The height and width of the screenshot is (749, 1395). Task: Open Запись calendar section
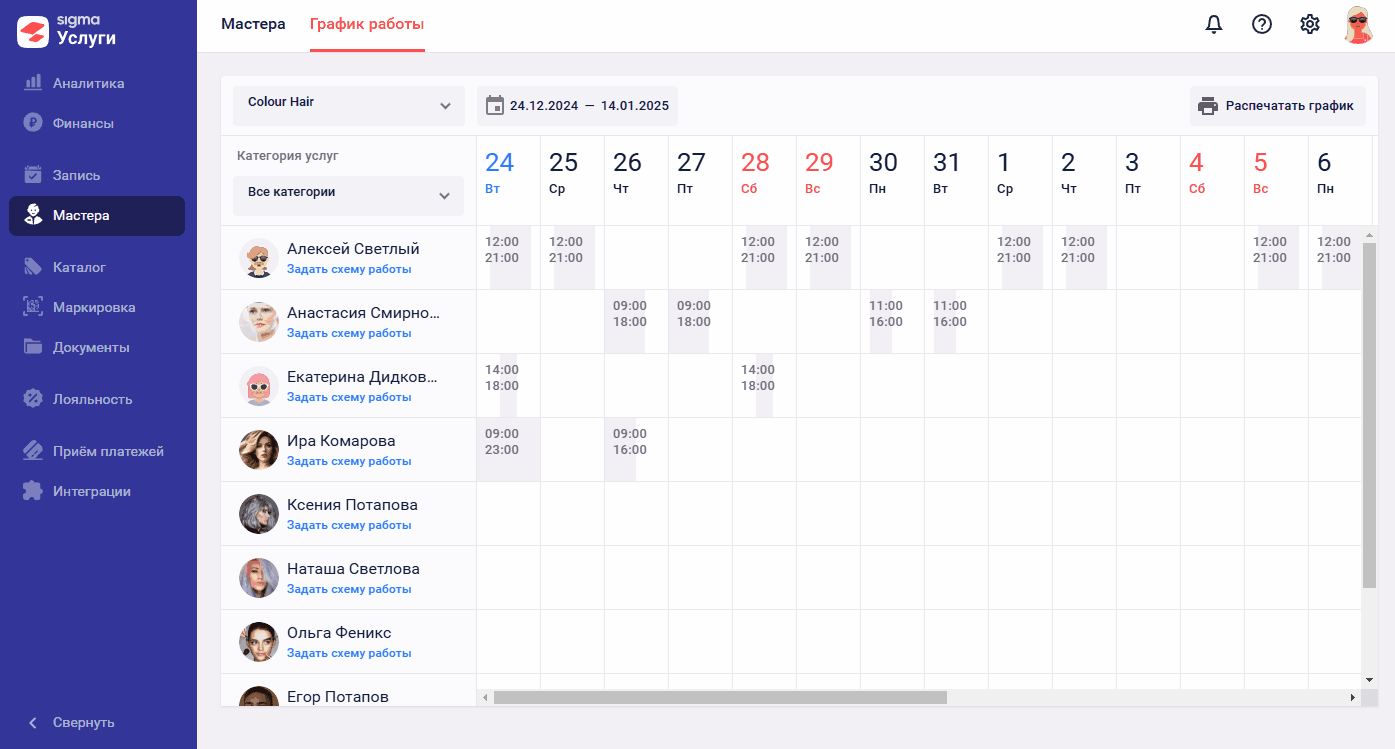coord(76,175)
